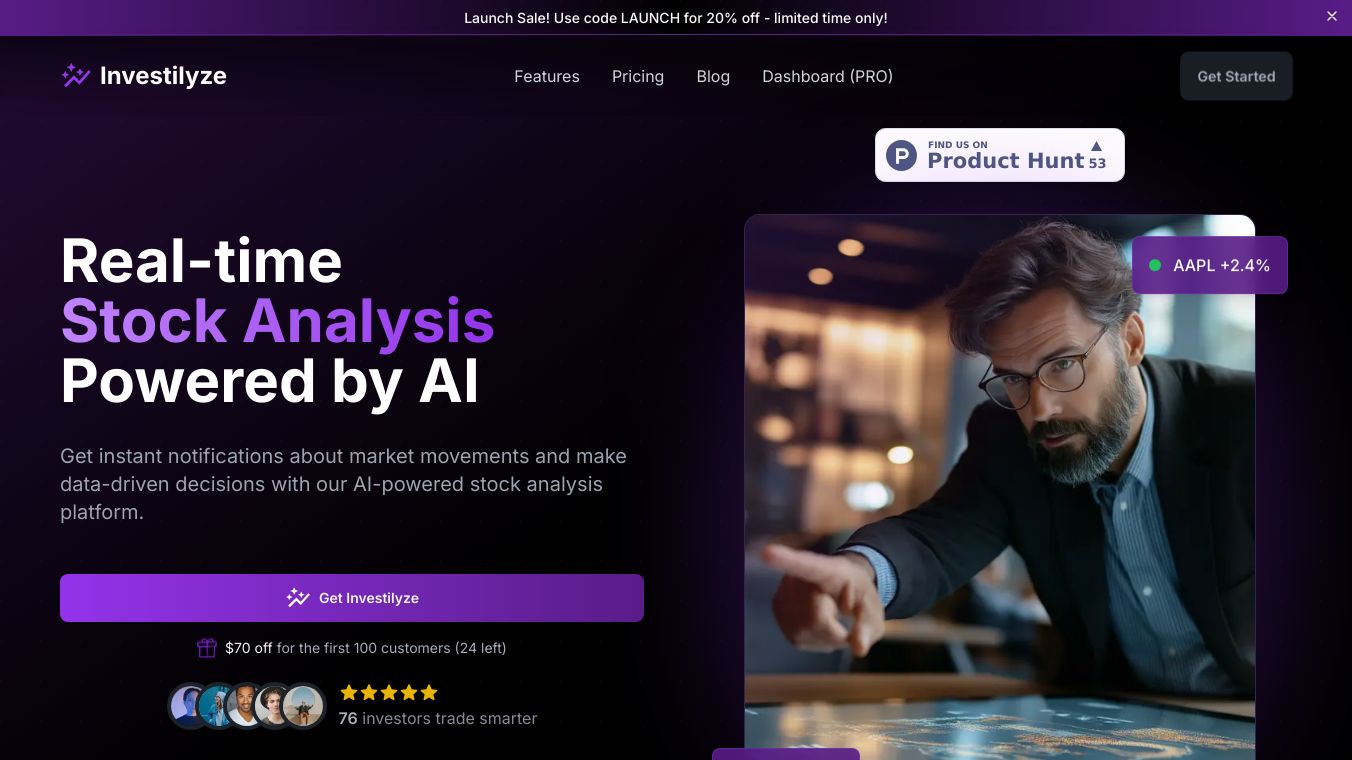
Task: Click the purple gift icon near $70 off
Action: point(207,648)
